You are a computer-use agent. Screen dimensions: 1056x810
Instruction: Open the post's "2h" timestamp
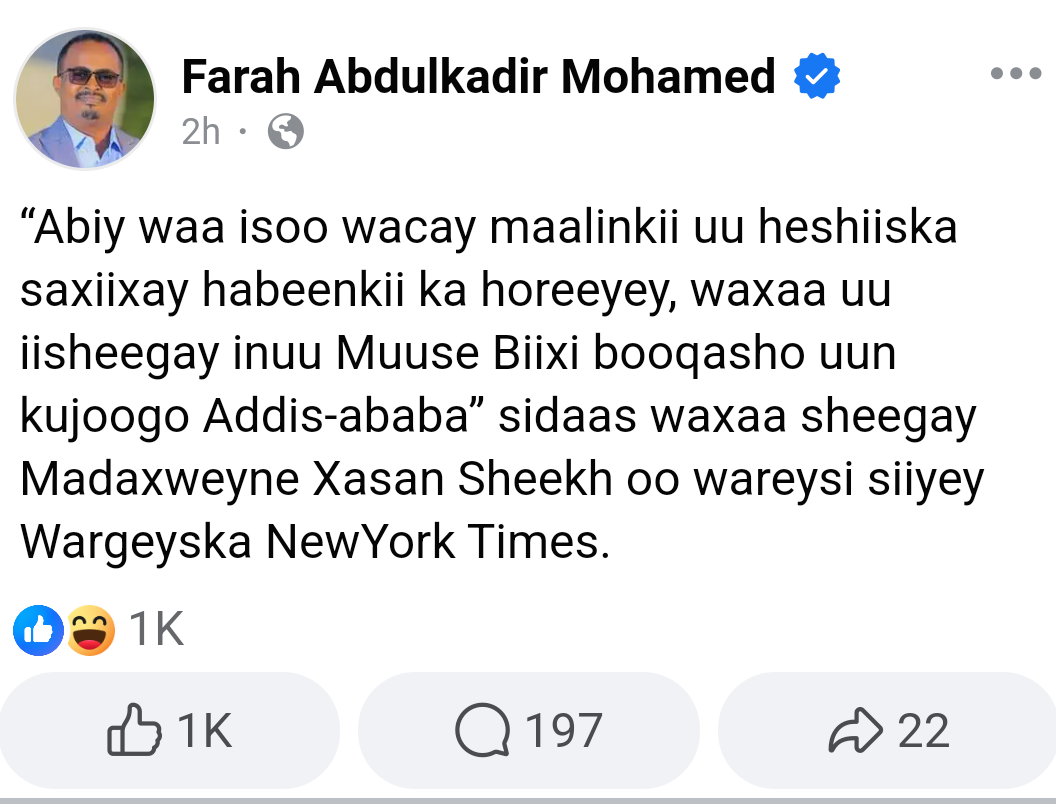201,131
